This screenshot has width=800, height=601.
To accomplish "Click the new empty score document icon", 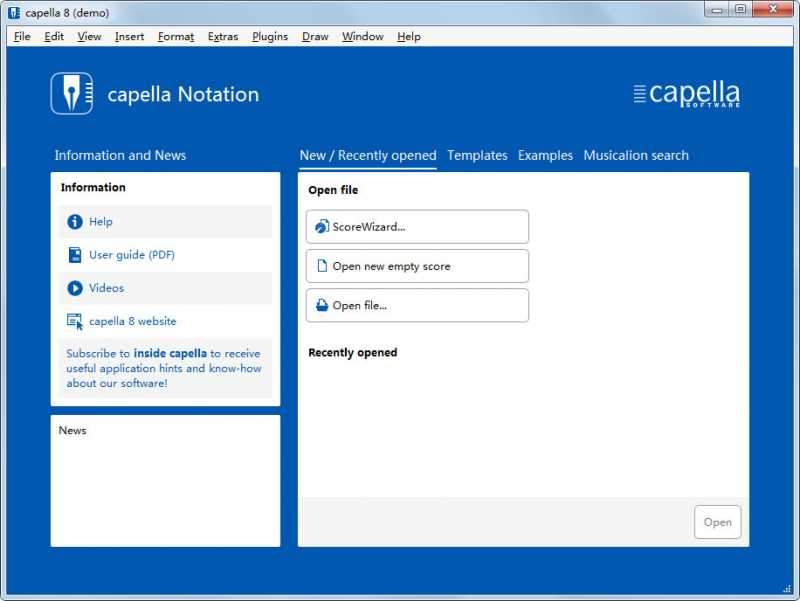I will pyautogui.click(x=322, y=265).
